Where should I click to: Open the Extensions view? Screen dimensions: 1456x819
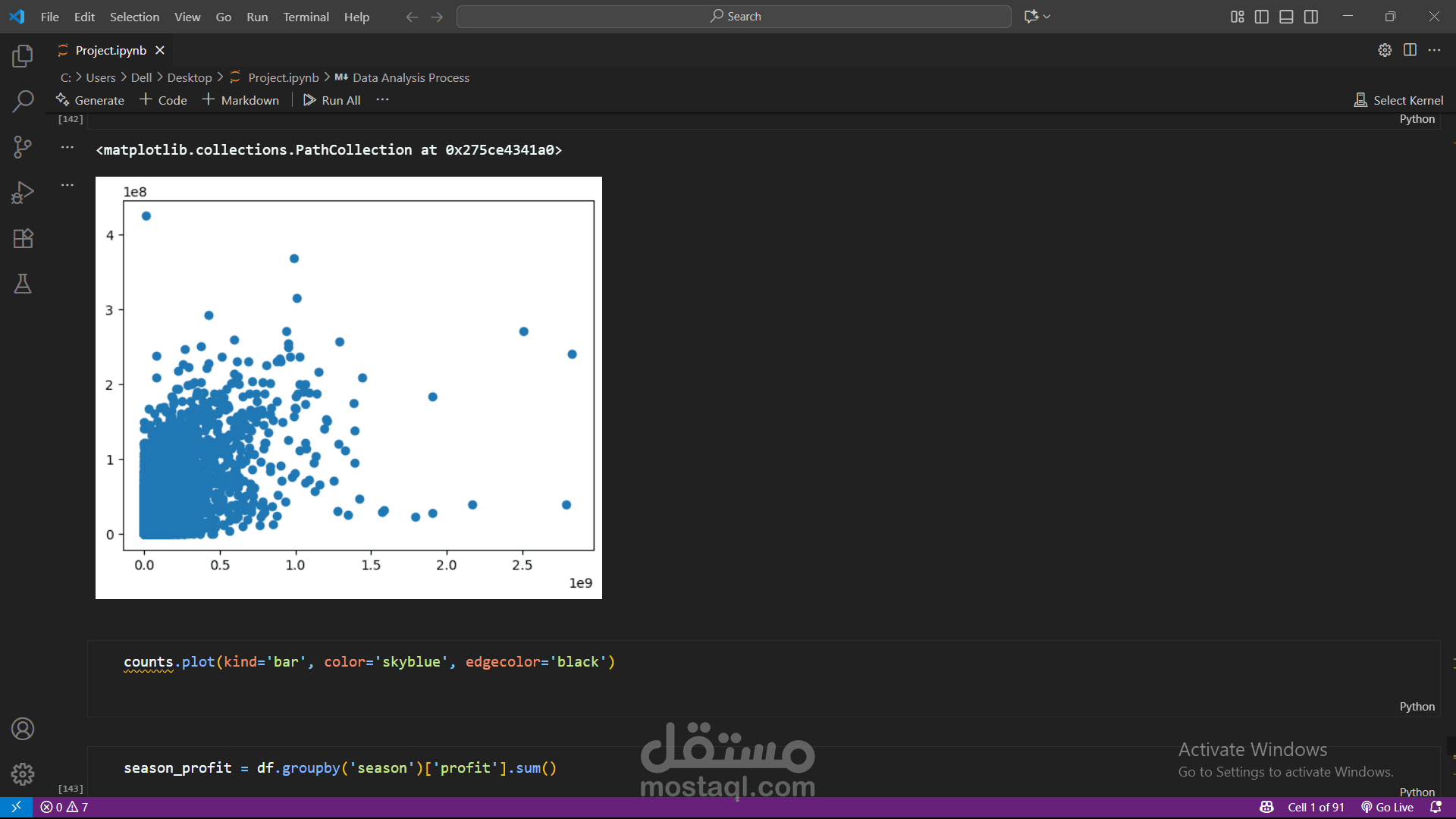(x=23, y=238)
